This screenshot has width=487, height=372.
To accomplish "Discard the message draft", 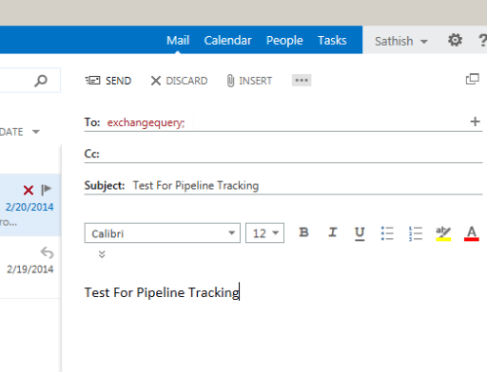I will coord(179,81).
